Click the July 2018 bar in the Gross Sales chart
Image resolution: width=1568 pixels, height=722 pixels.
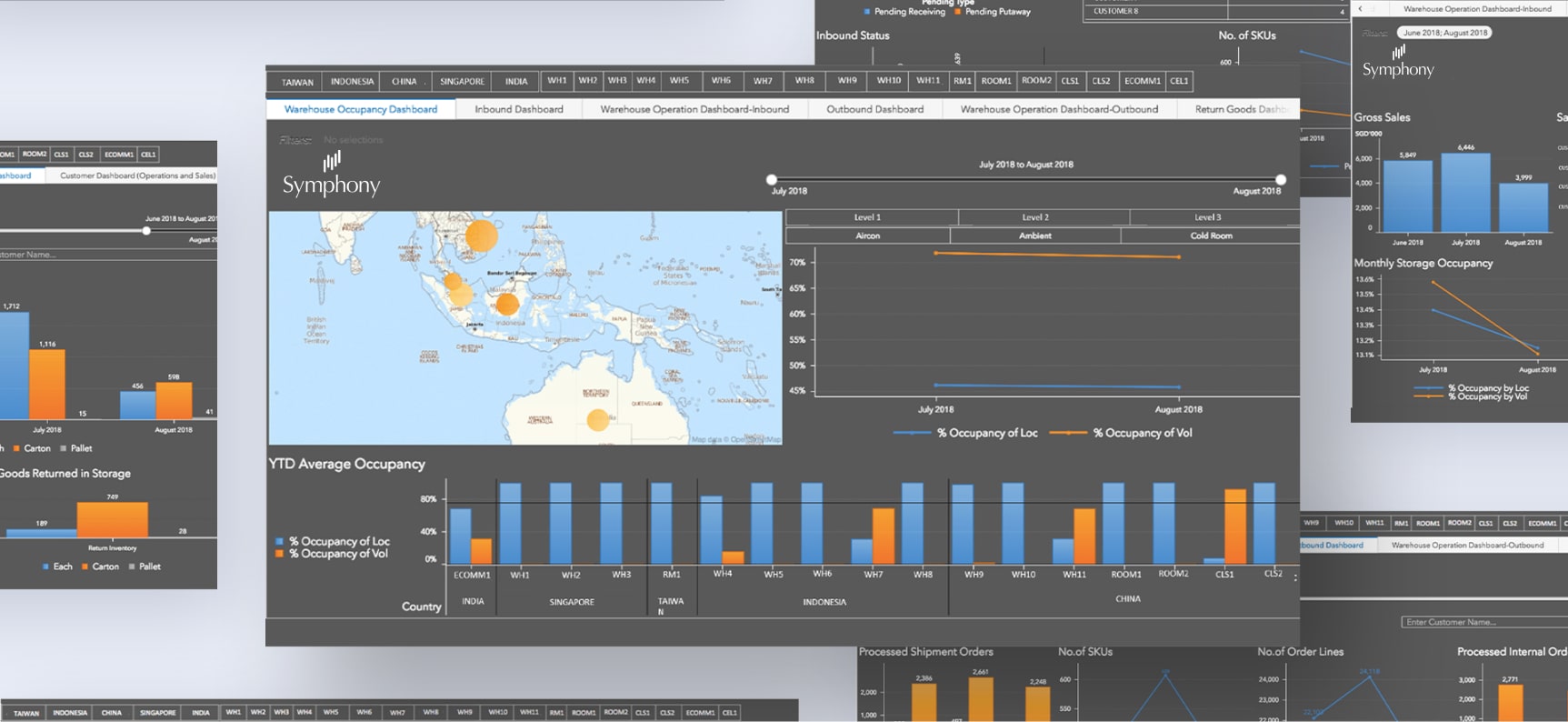(x=1465, y=192)
